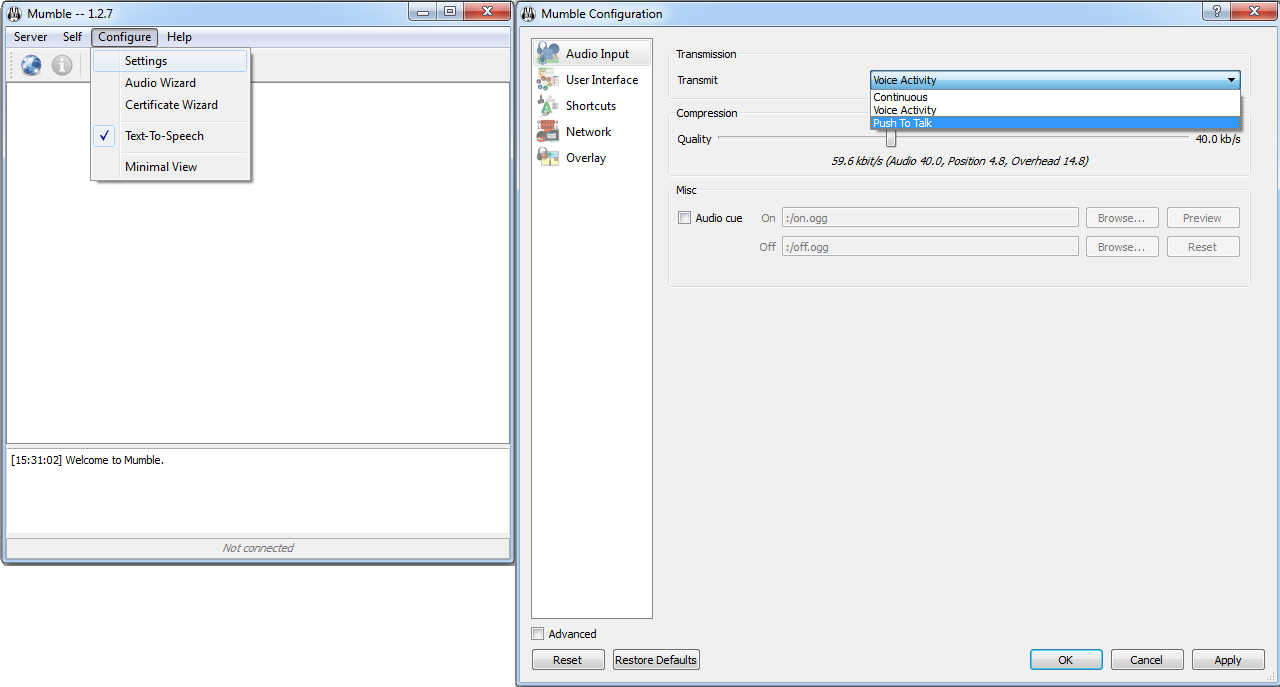Click the globe Connect icon in toolbar
The height and width of the screenshot is (687, 1280).
(x=31, y=65)
